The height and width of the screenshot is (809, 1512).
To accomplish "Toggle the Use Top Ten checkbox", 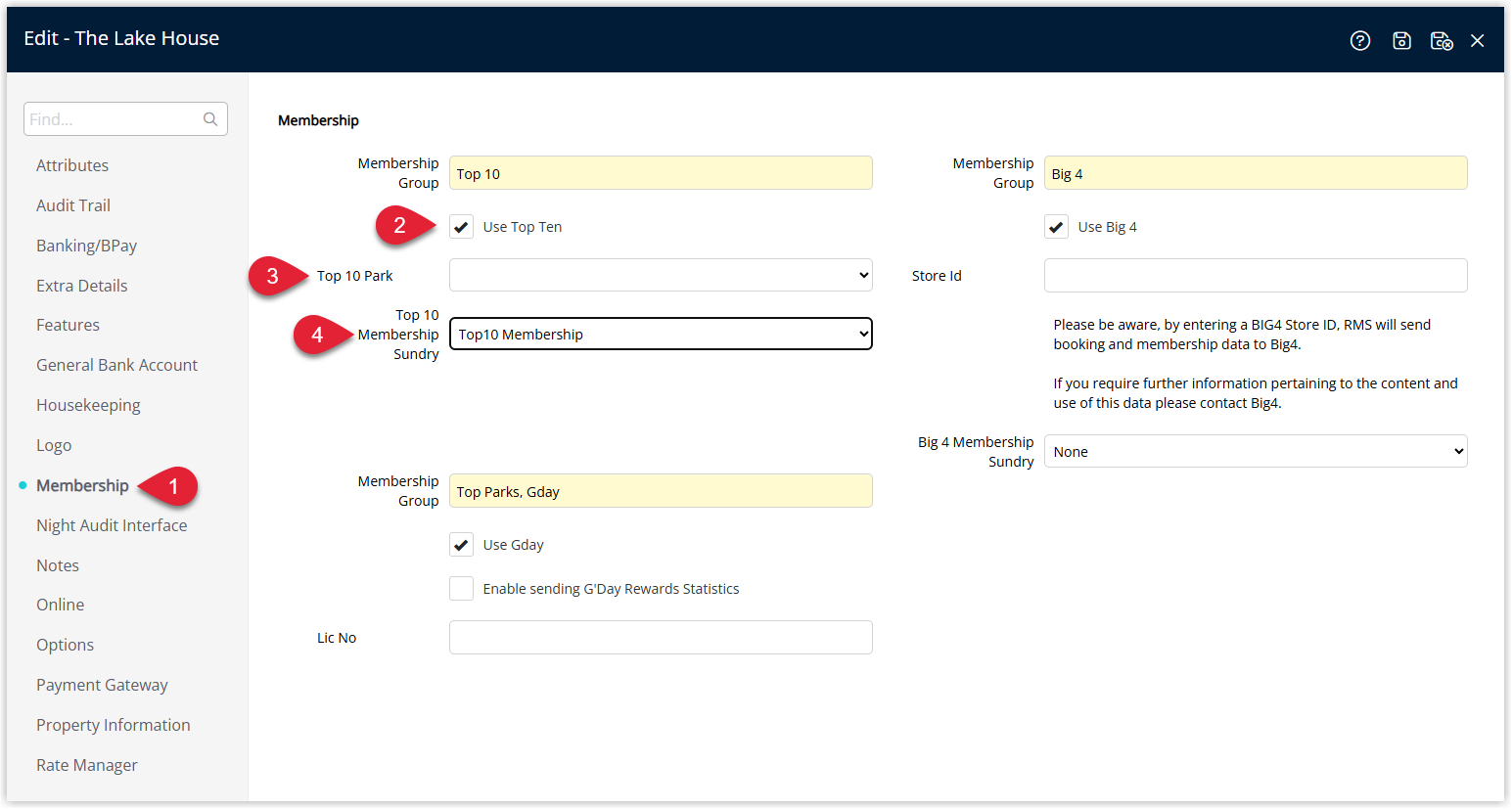I will pyautogui.click(x=461, y=227).
